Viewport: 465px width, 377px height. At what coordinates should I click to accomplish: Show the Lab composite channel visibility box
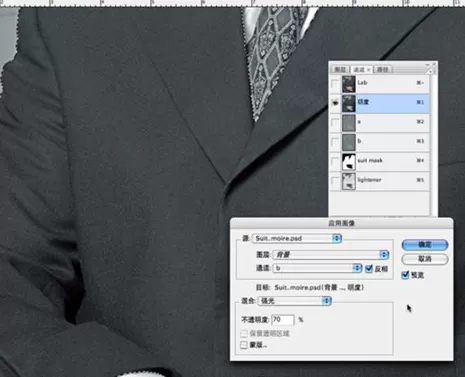coord(335,84)
